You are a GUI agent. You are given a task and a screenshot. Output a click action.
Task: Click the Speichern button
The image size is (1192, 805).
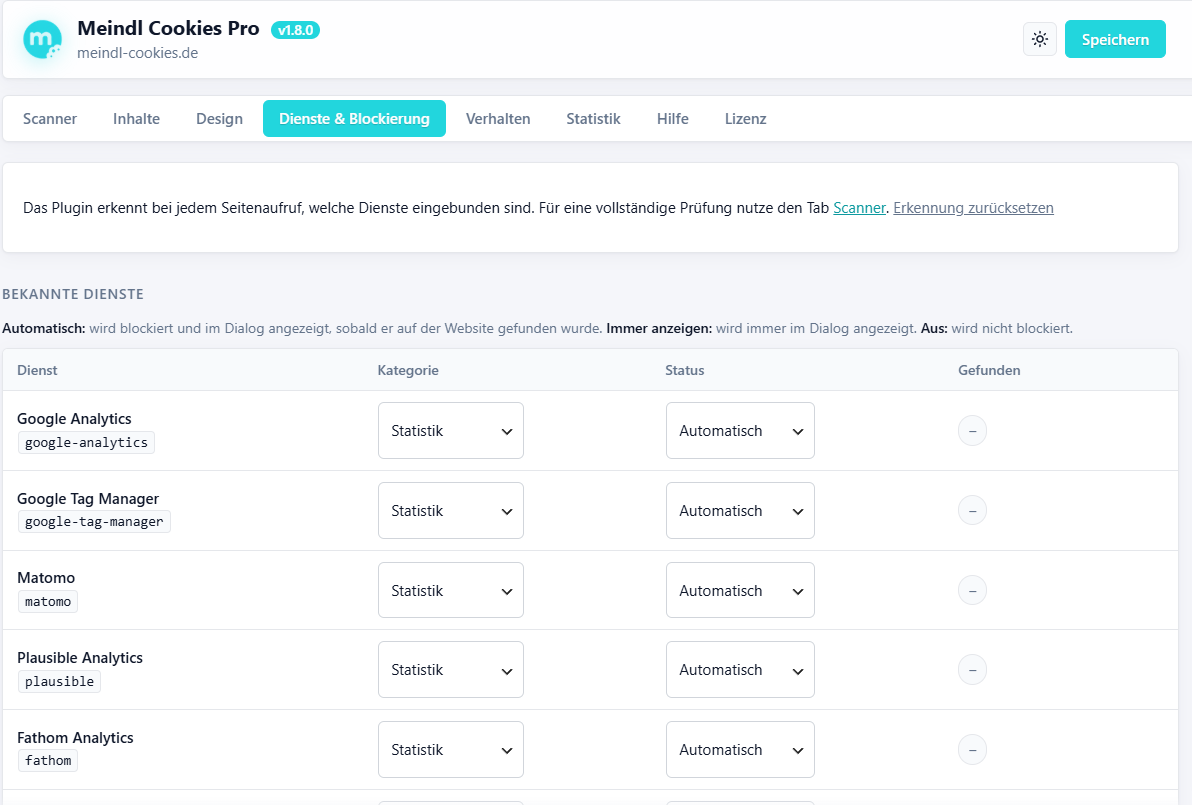1115,40
